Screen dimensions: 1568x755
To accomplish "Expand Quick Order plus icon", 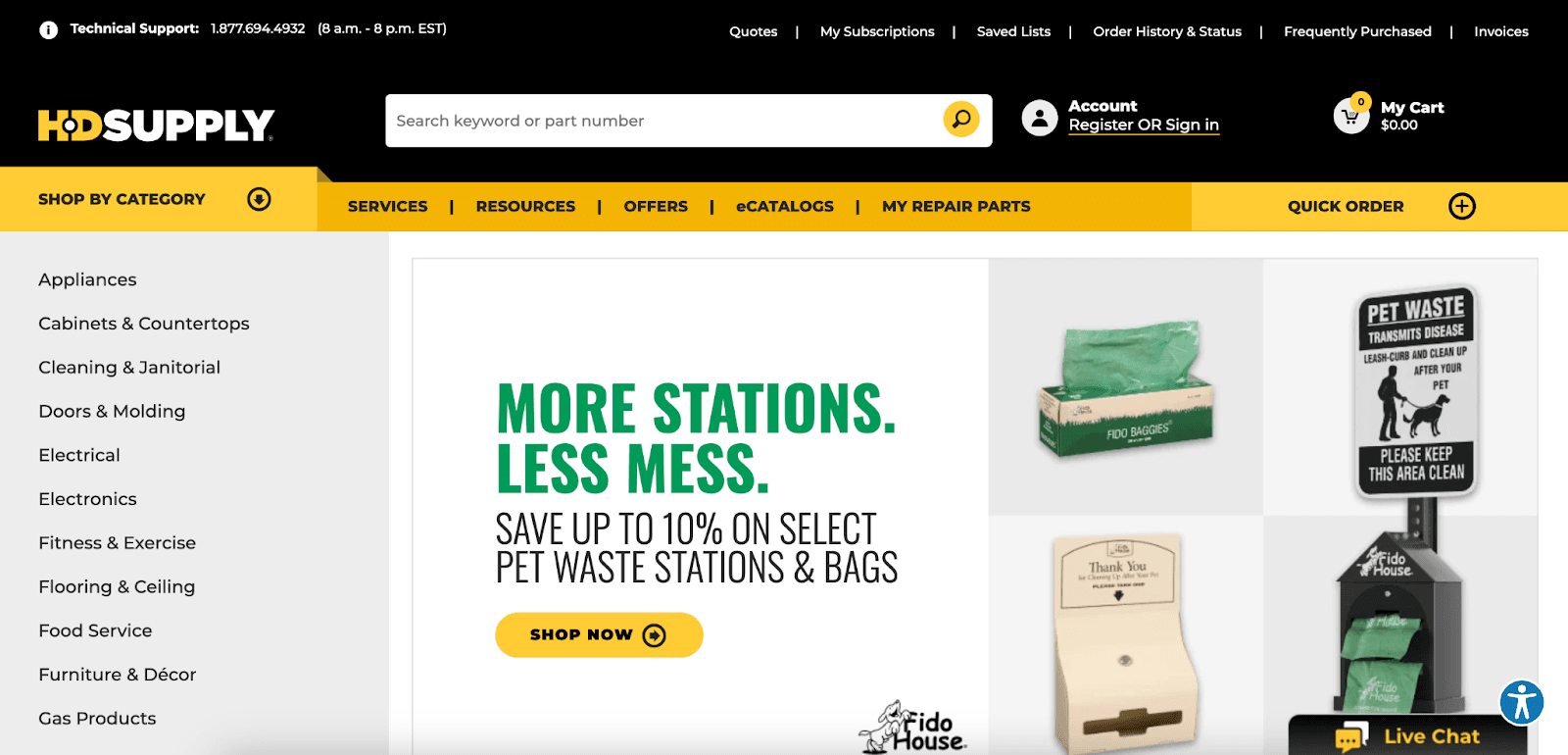I will (1462, 206).
